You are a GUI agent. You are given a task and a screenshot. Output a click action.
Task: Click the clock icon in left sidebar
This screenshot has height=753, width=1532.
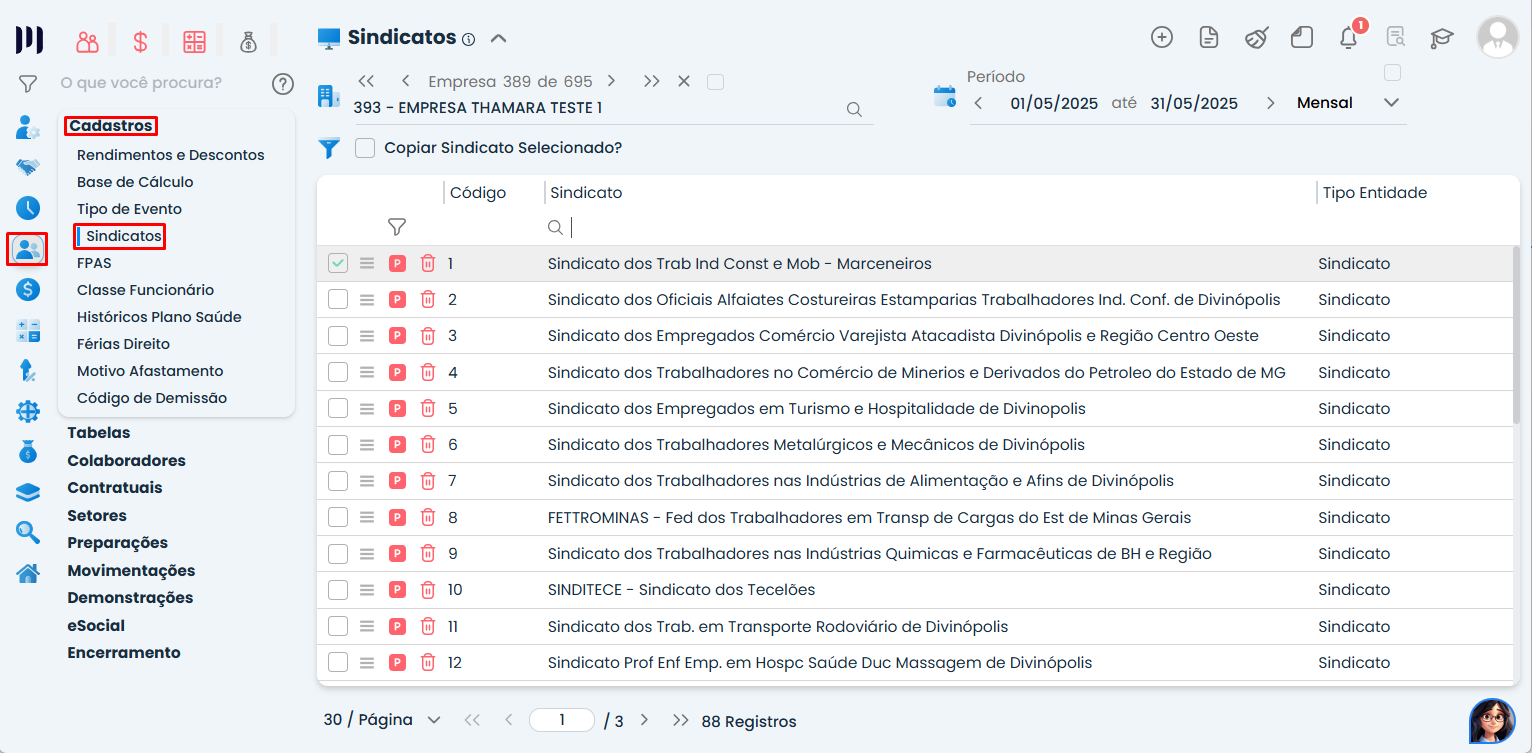[x=28, y=208]
